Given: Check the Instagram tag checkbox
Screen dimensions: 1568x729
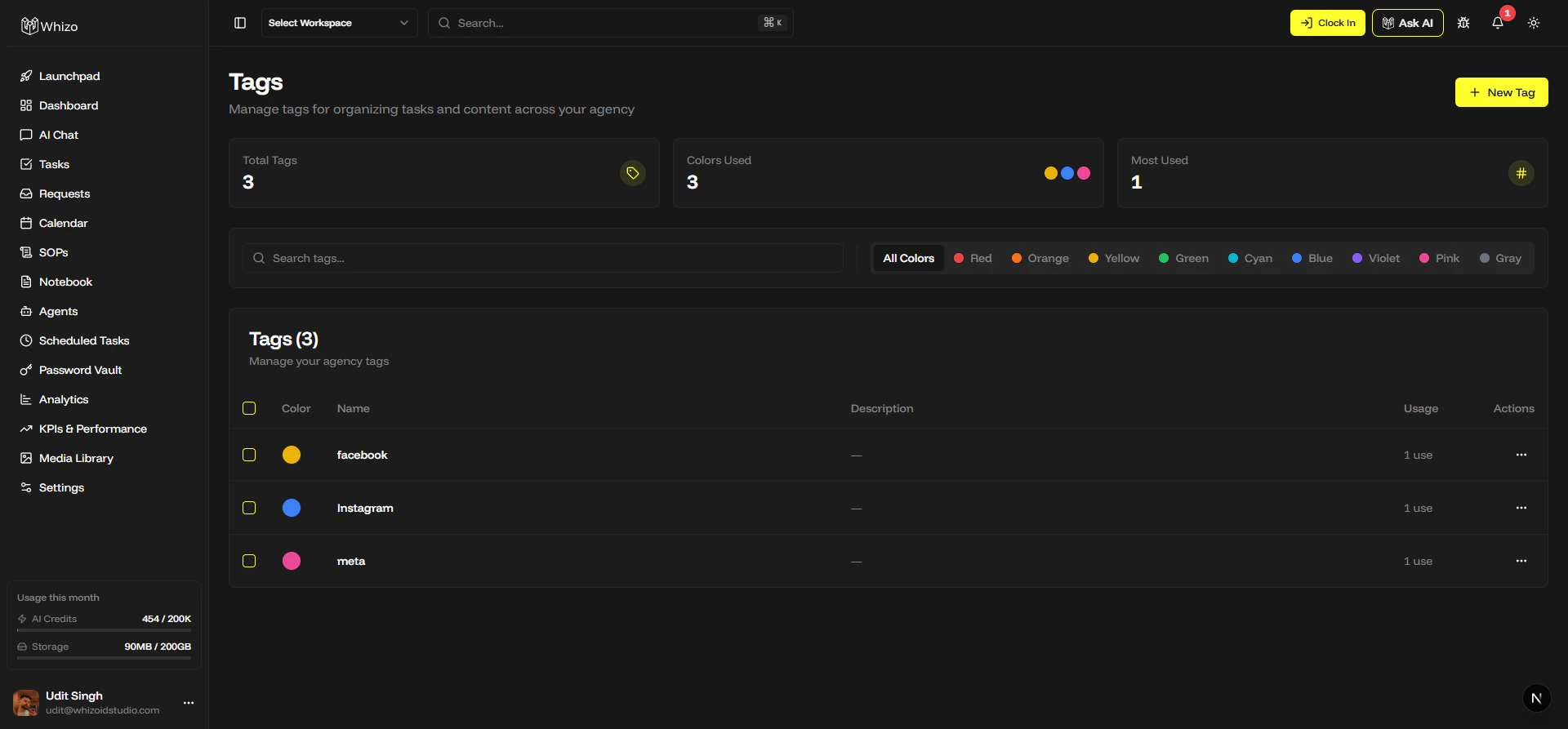Looking at the screenshot, I should coord(249,508).
